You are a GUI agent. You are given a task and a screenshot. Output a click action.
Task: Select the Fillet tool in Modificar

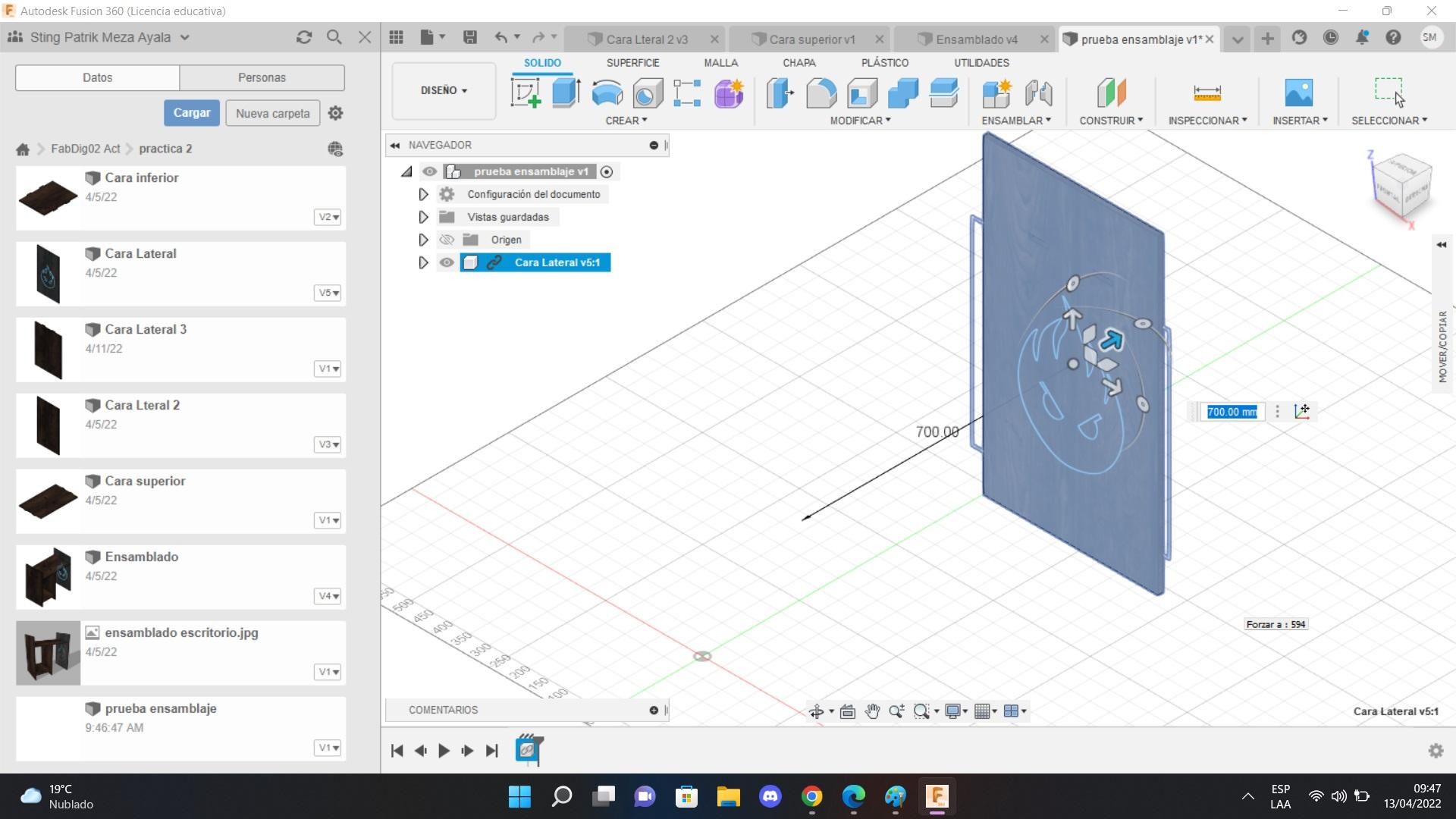point(821,93)
